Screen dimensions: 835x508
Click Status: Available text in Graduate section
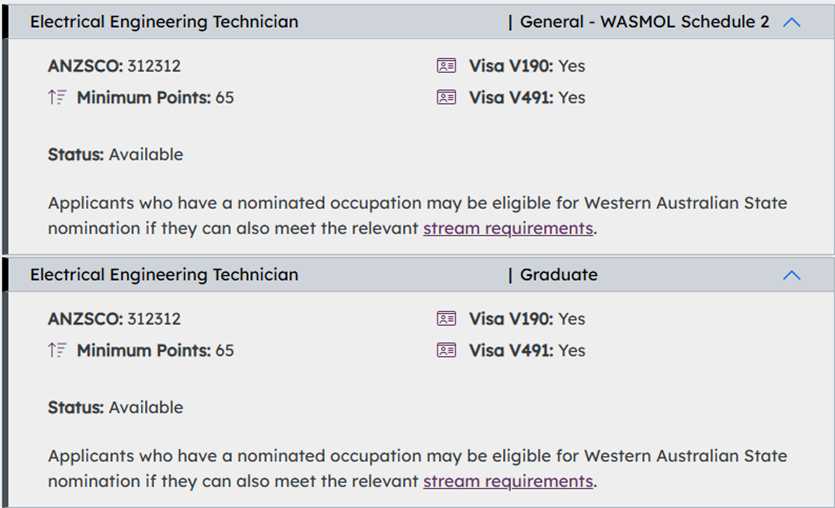[x=115, y=408]
